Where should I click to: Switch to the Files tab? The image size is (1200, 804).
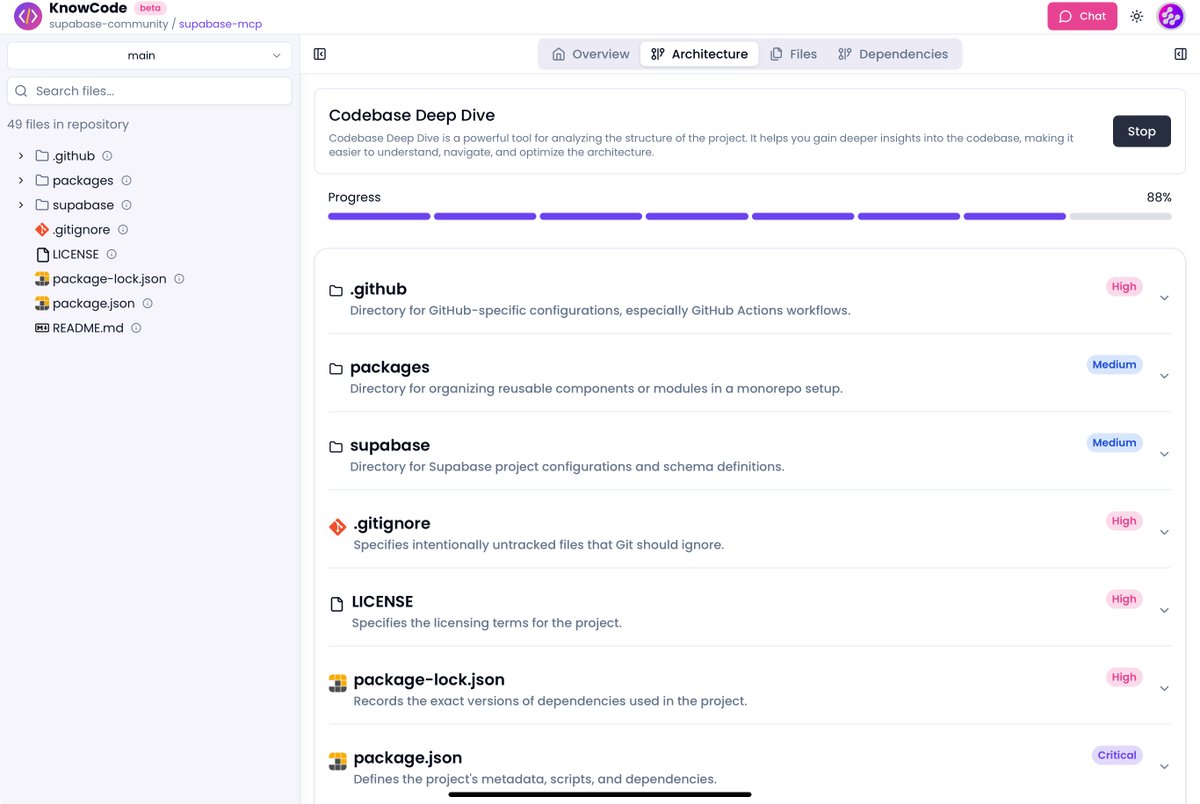coord(794,54)
